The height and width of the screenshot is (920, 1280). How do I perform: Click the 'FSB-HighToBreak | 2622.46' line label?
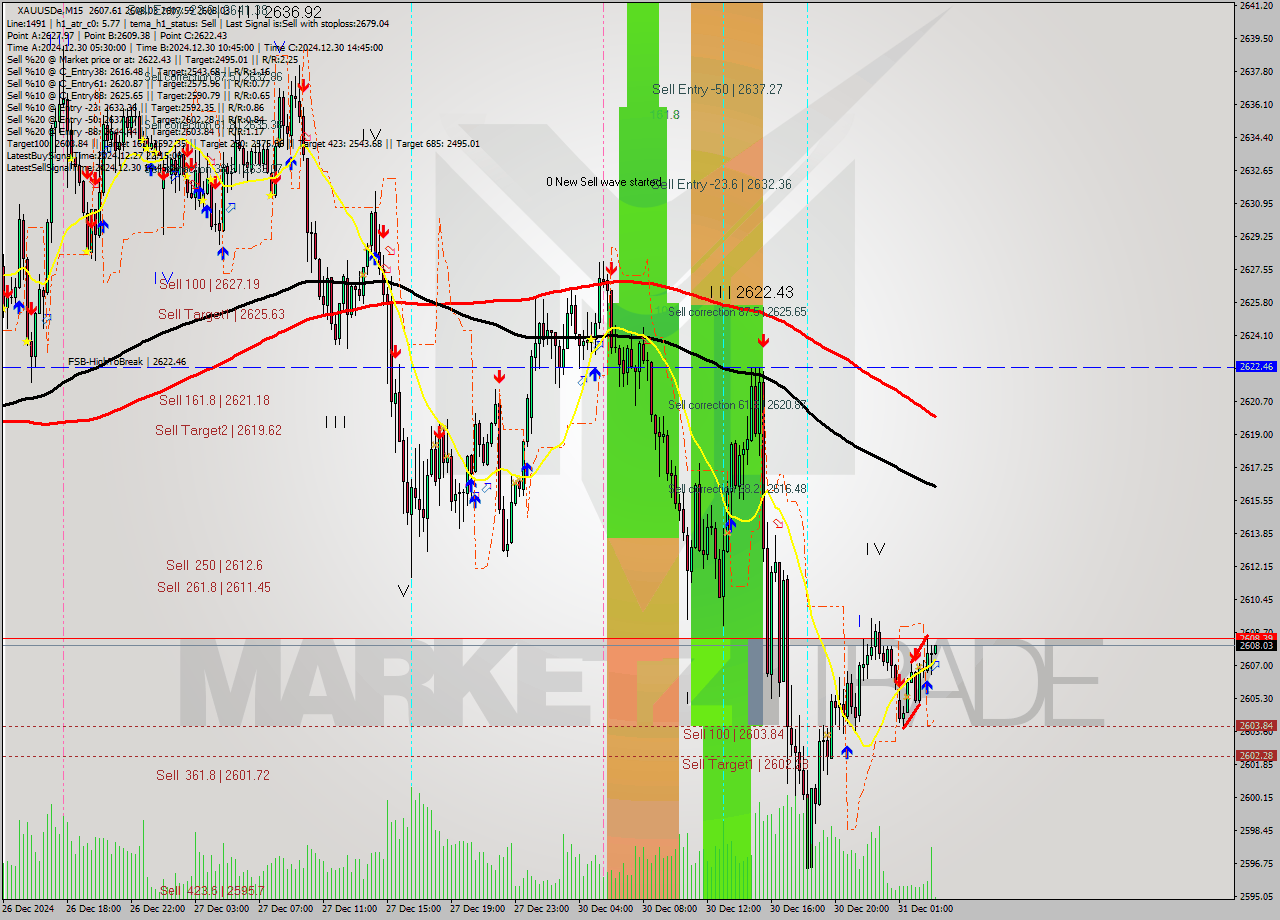point(127,361)
